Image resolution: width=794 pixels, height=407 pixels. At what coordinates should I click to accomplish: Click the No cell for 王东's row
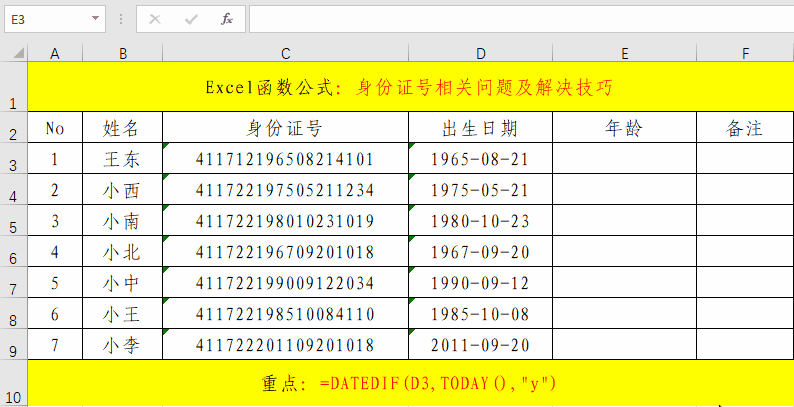point(55,158)
